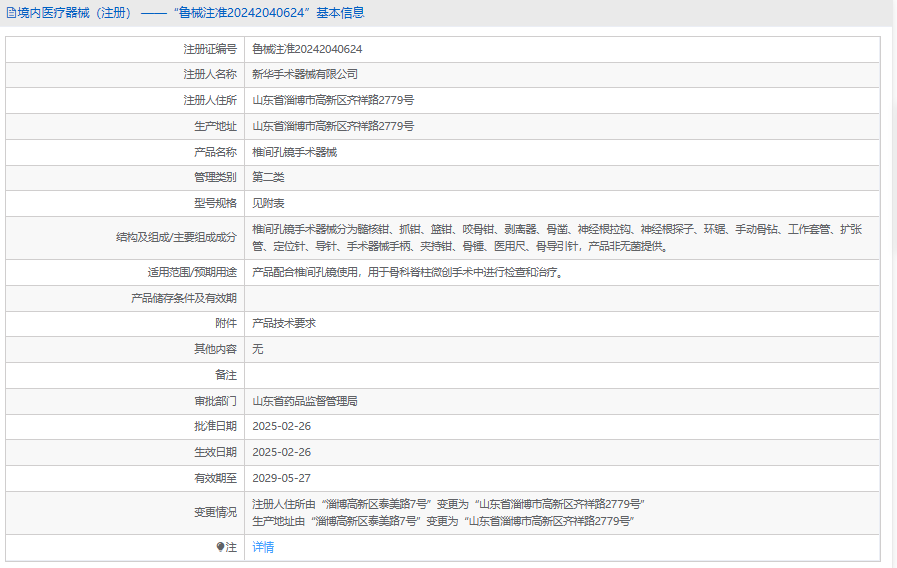This screenshot has height=568, width=897.
Task: Click the bulb icon next to 注
Action: click(x=220, y=547)
